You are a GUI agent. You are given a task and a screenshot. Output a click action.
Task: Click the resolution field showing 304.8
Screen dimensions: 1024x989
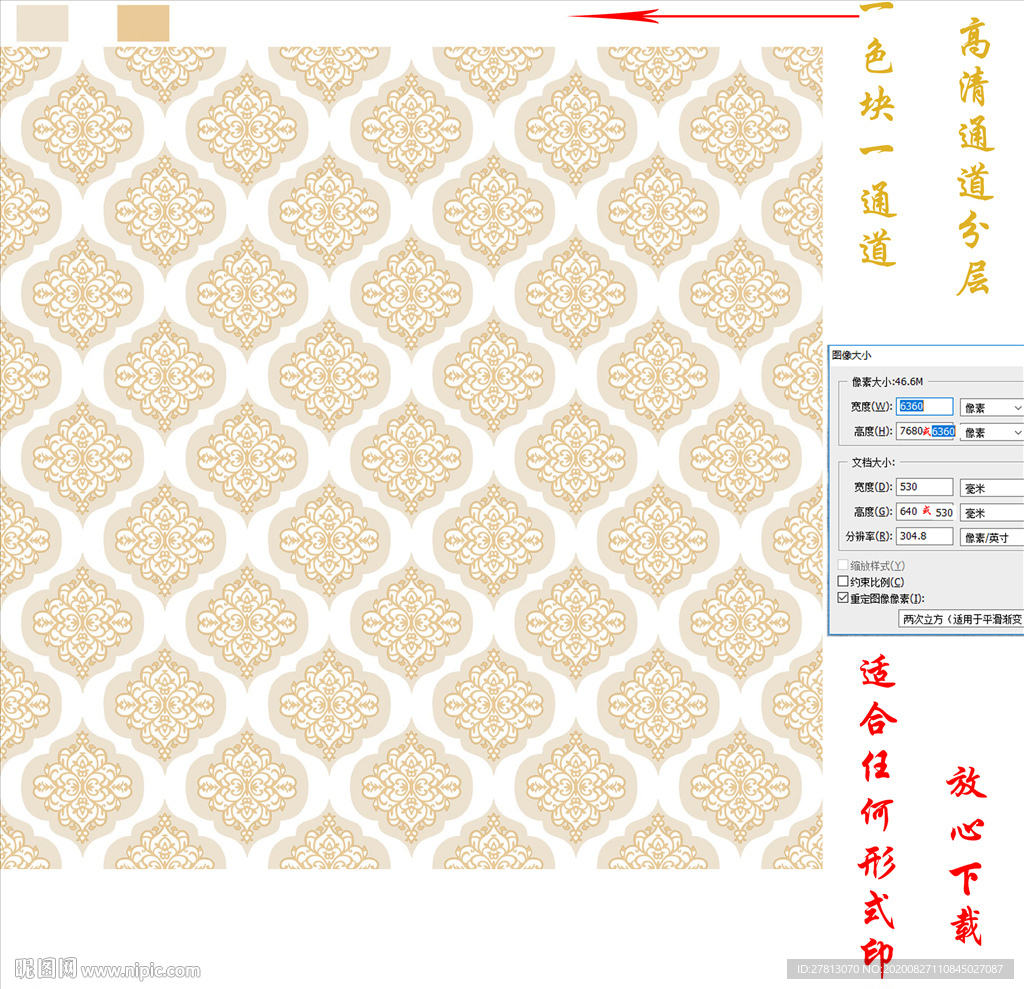924,536
